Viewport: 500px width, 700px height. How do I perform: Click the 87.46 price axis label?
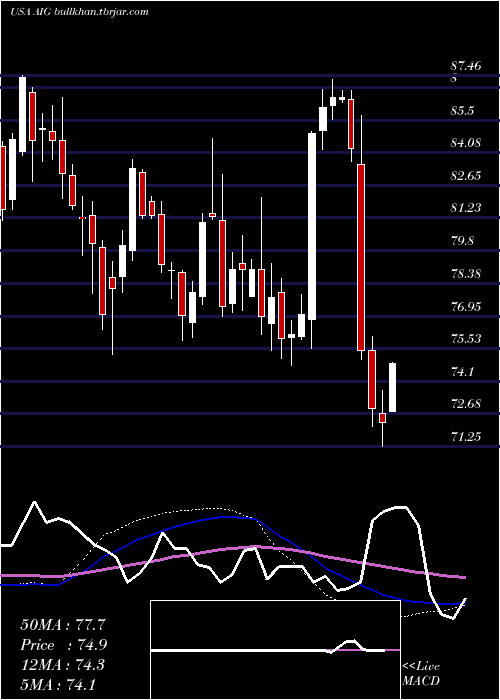coord(466,66)
